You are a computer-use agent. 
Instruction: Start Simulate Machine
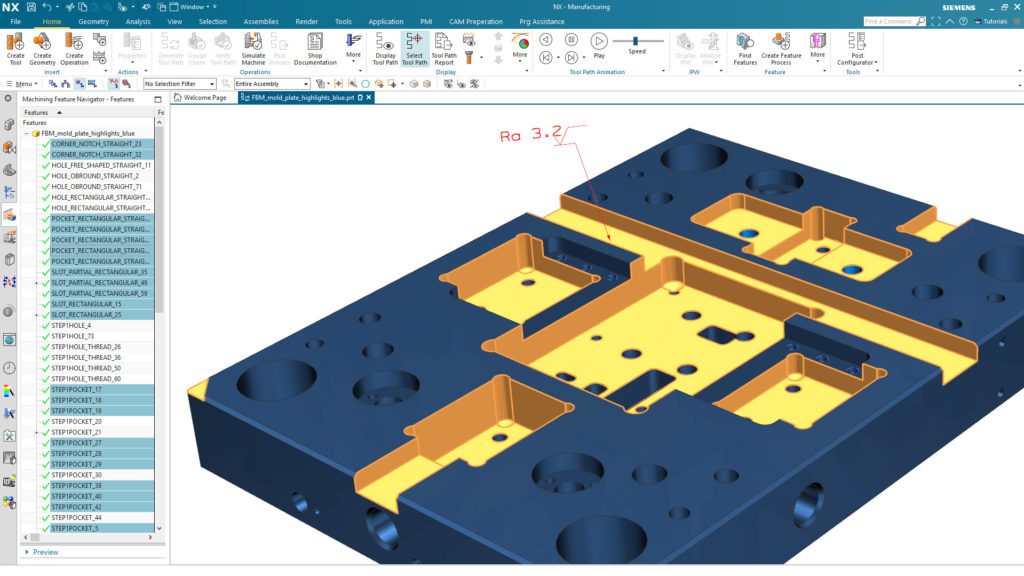(x=253, y=49)
